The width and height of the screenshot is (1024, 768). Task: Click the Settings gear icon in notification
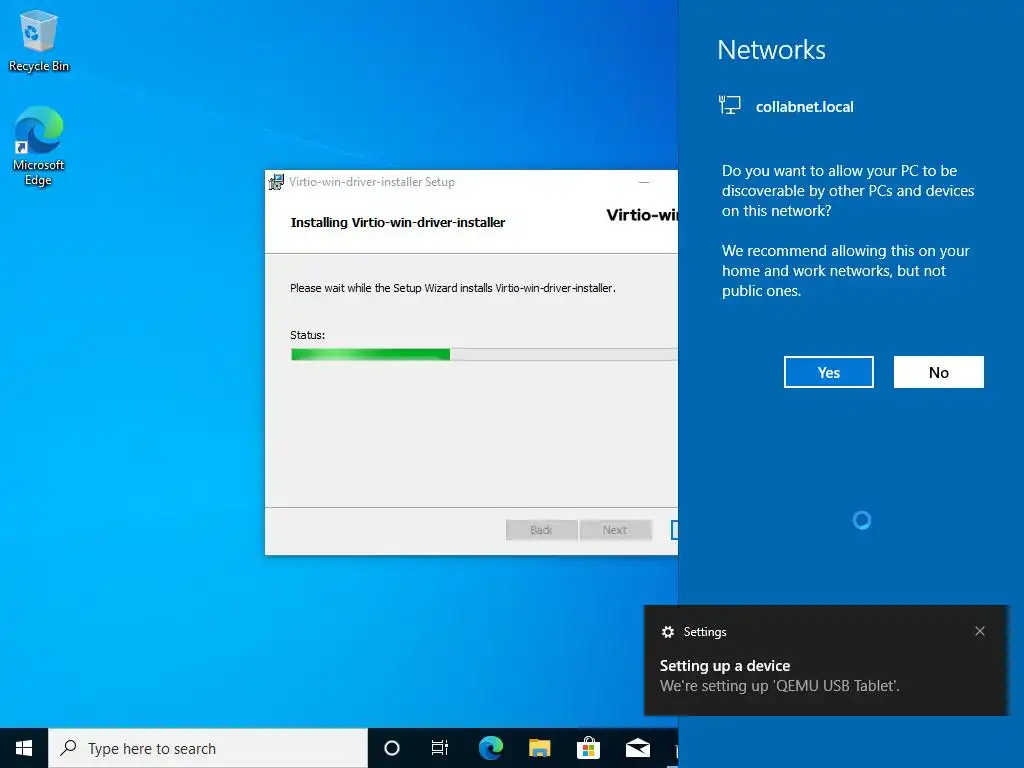pos(667,632)
